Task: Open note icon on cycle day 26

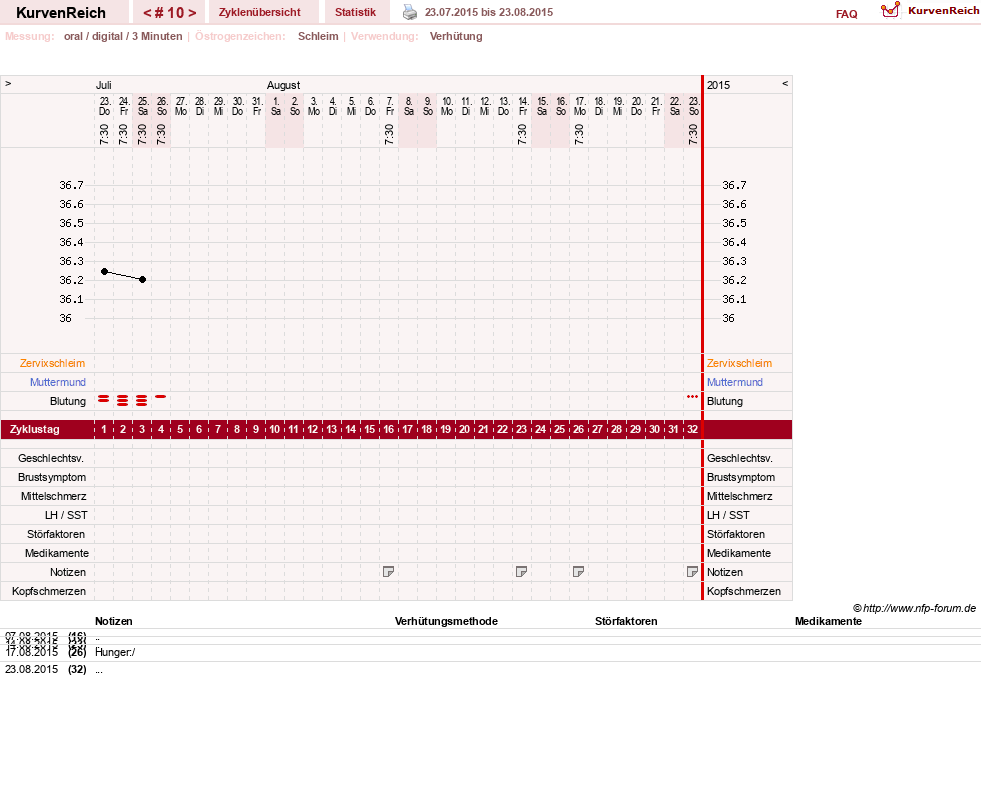Action: pyautogui.click(x=579, y=572)
